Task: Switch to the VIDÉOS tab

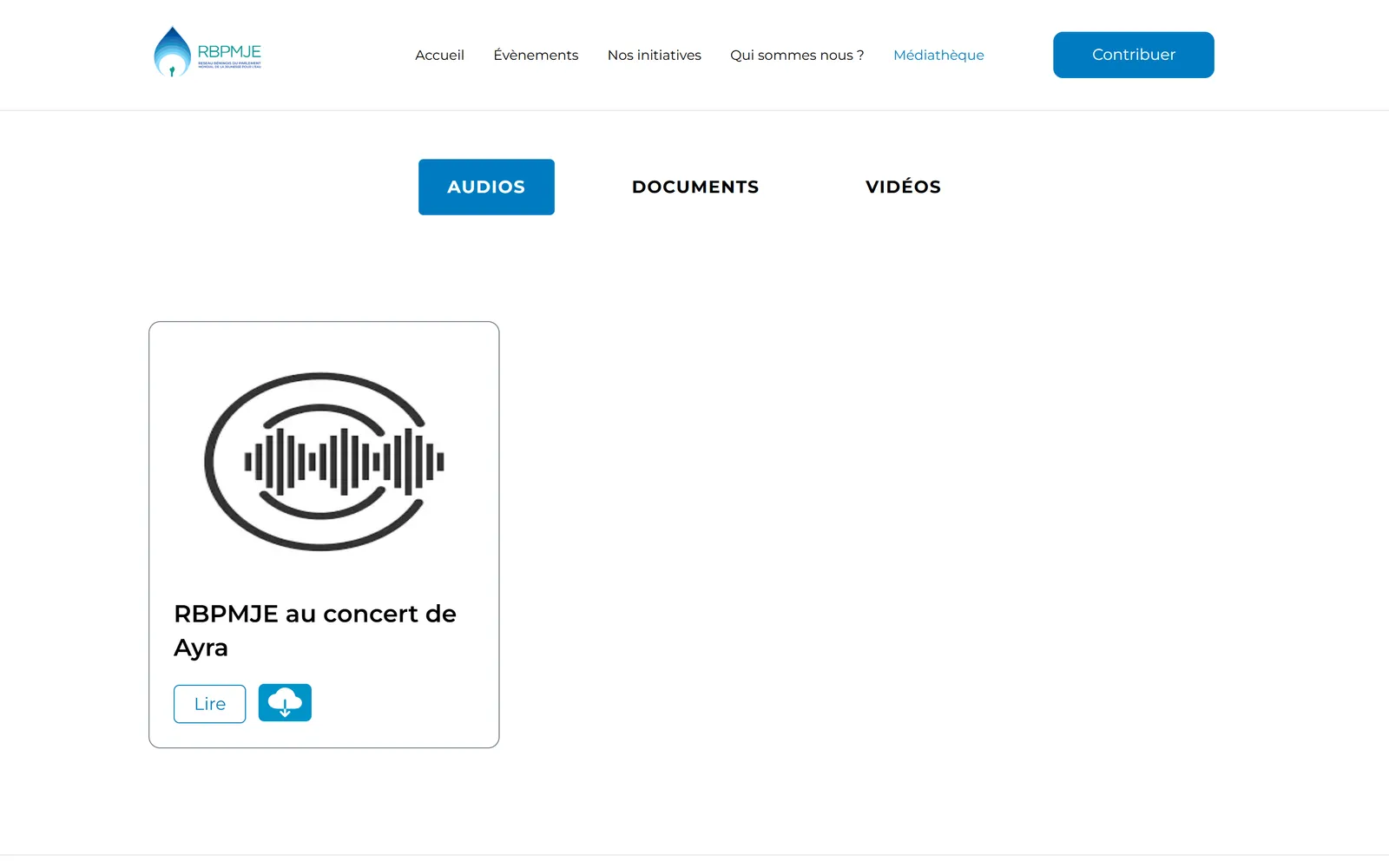Action: pyautogui.click(x=903, y=187)
